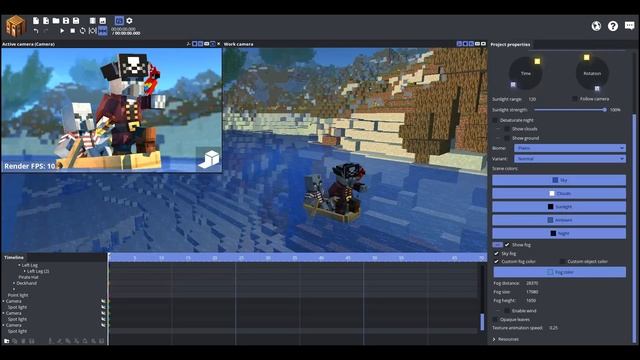640x360 pixels.
Task: Click the Sunlight strength slider handle
Action: pos(604,110)
